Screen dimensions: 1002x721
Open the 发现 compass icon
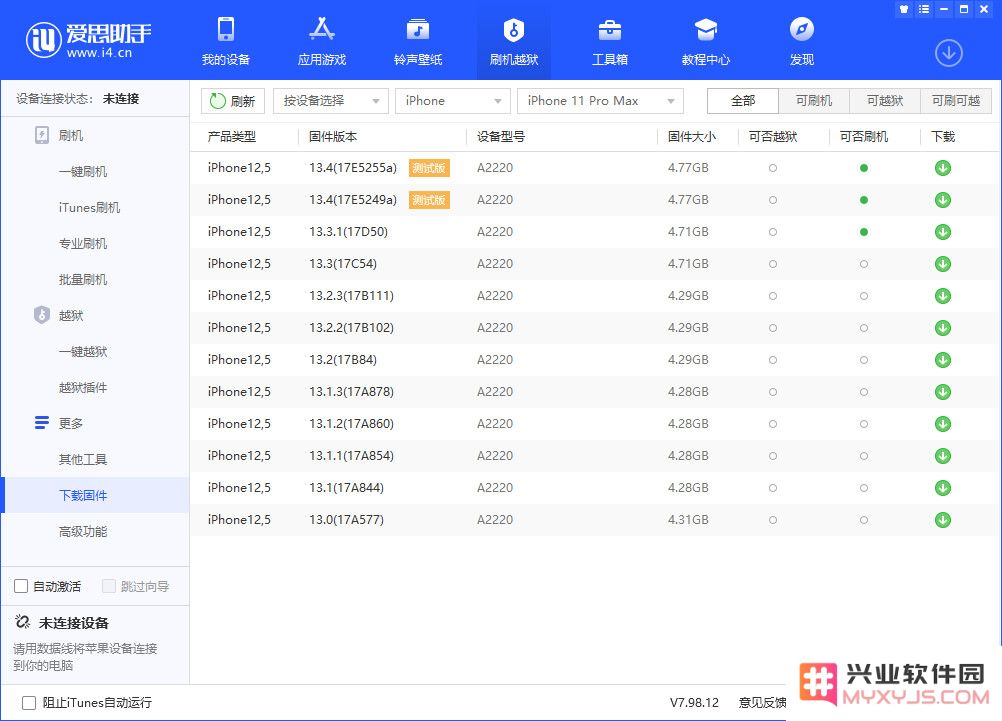(801, 29)
